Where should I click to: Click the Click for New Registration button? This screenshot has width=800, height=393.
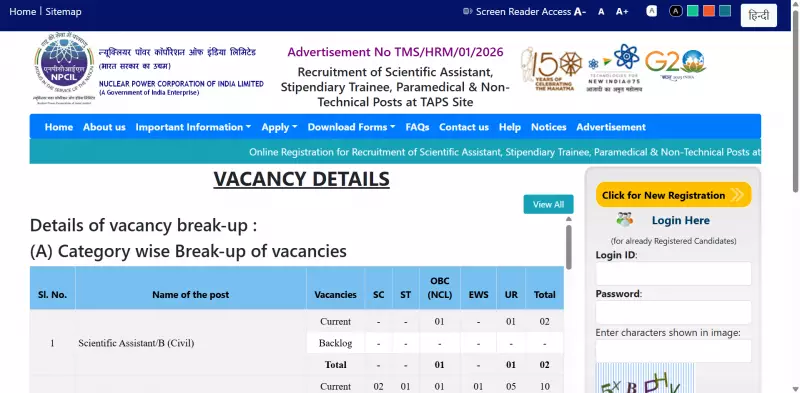tap(673, 194)
